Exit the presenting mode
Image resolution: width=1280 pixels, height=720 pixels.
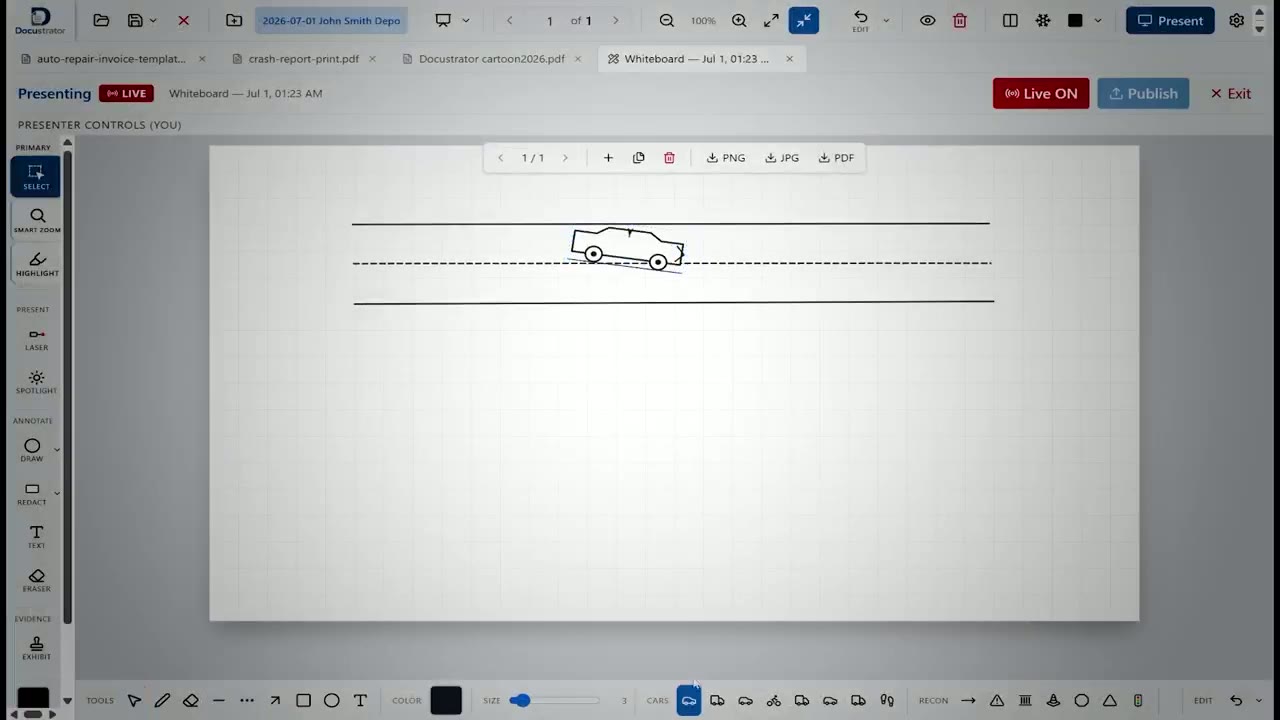[1231, 93]
